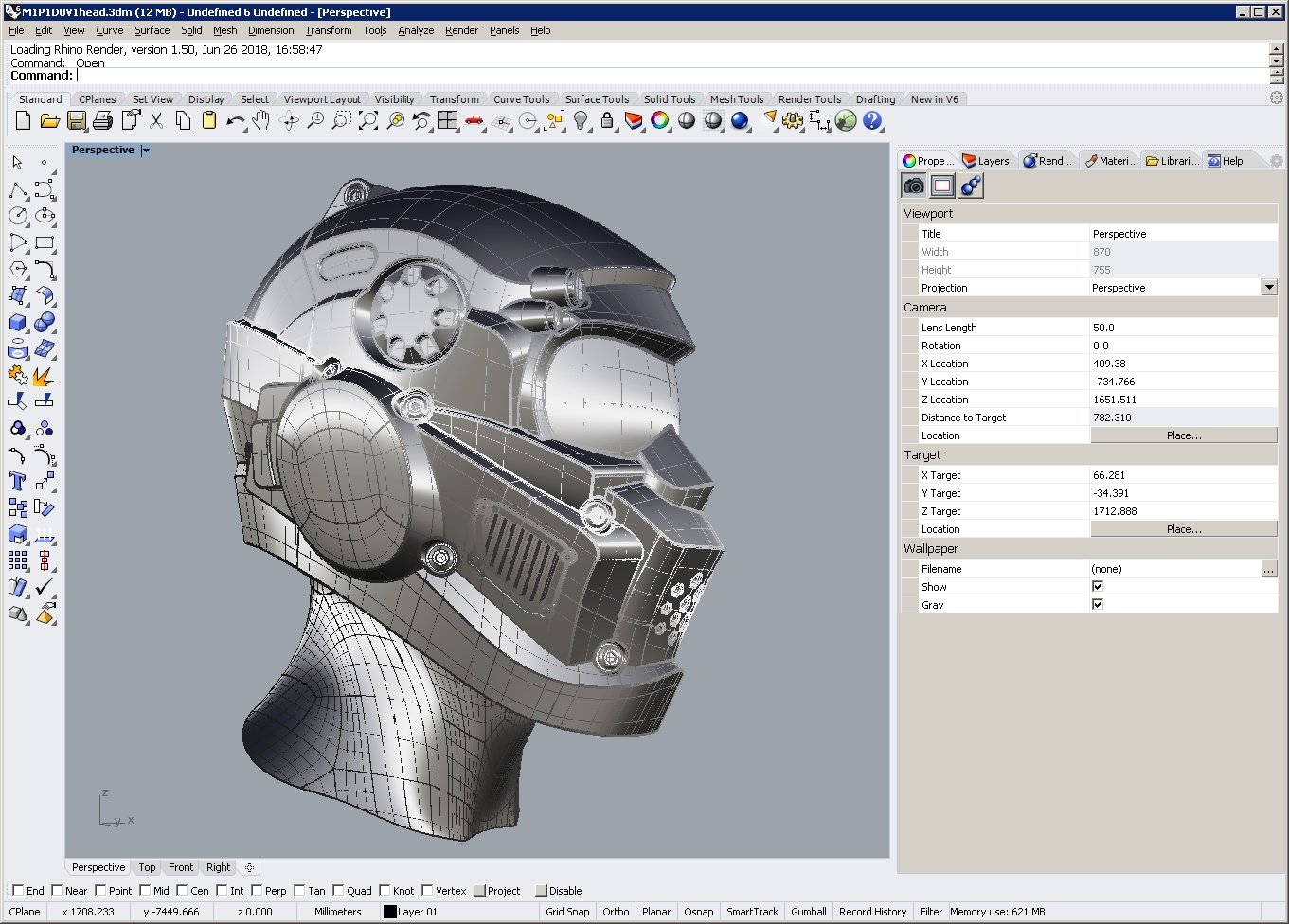Click the Place button for Camera location

tap(1183, 435)
